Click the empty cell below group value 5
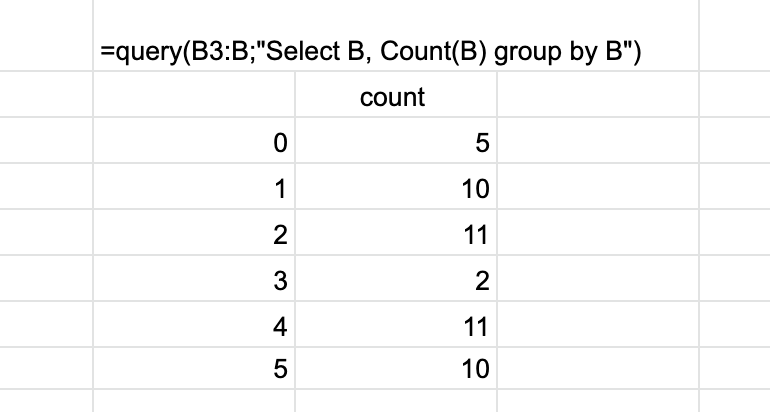 tap(194, 401)
